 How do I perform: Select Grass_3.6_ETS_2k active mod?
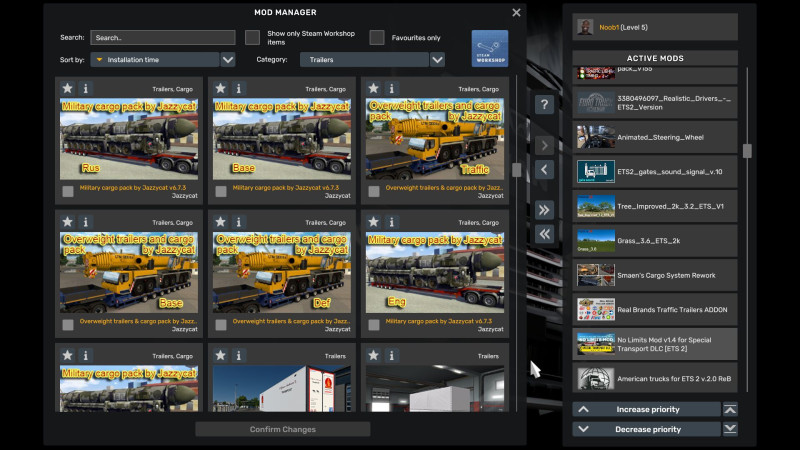tap(655, 241)
